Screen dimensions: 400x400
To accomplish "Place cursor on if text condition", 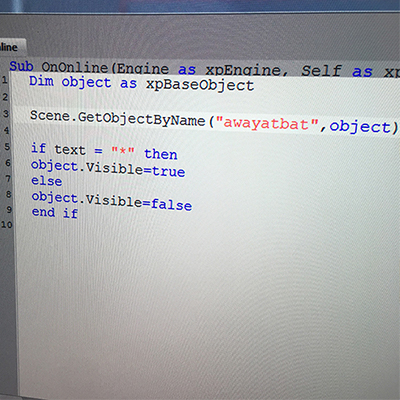I will 58,149.
